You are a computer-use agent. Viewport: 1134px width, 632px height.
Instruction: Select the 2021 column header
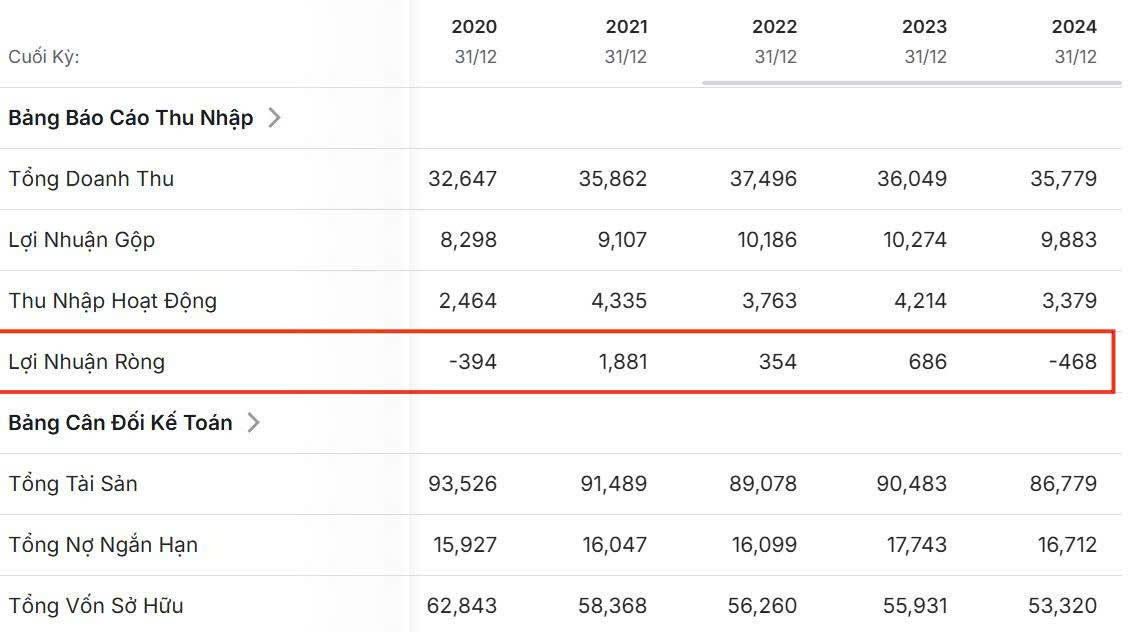[x=626, y=27]
